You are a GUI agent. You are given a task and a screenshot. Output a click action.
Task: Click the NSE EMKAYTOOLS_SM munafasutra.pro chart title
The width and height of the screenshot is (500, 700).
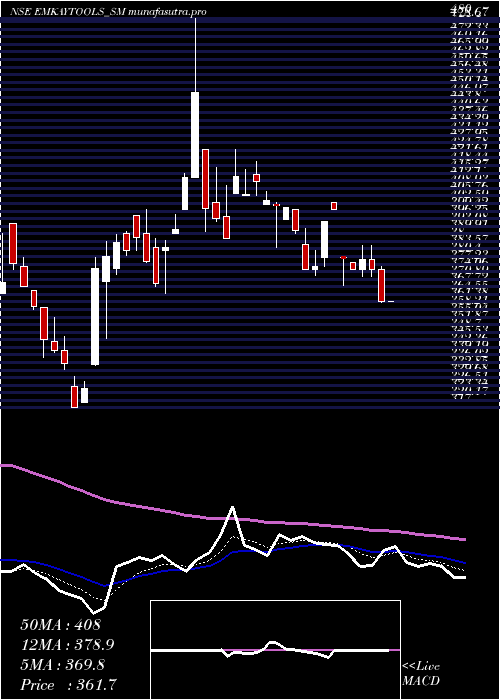[x=108, y=12]
